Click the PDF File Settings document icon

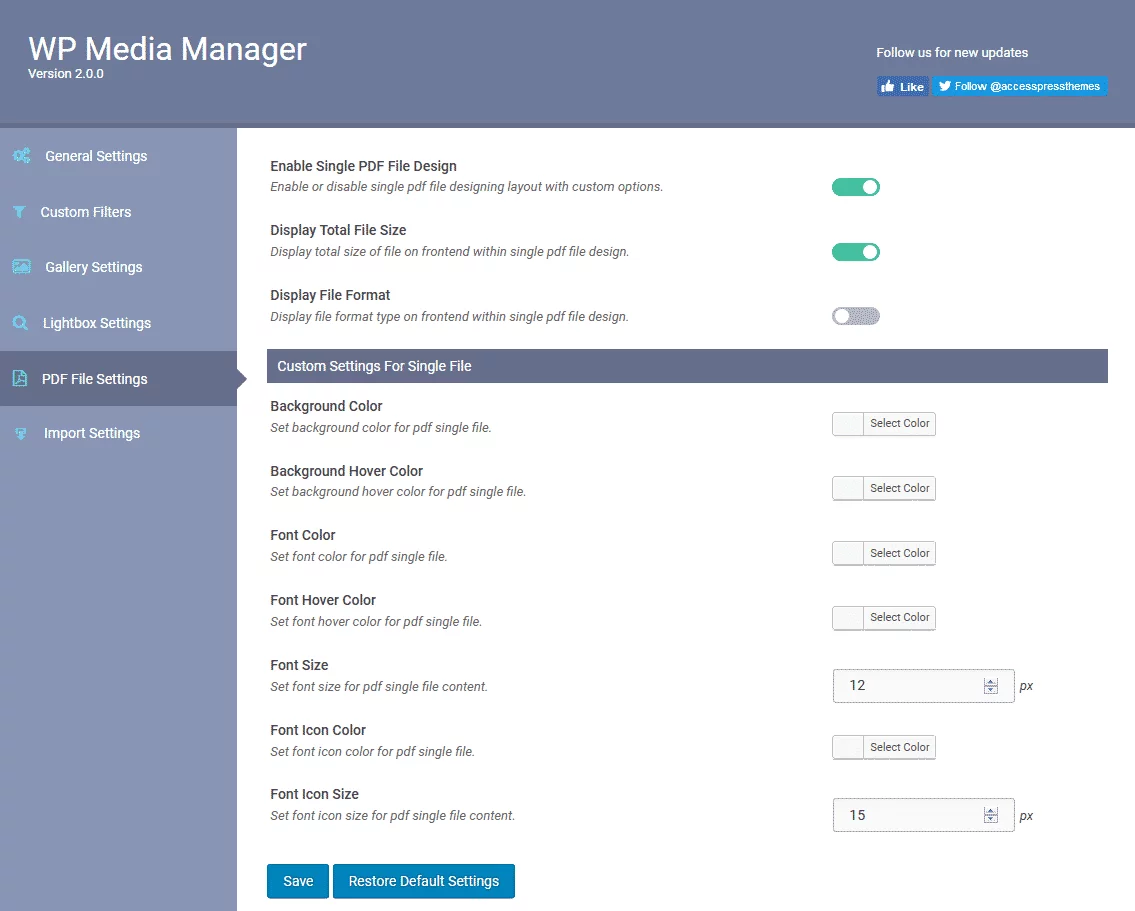20,378
